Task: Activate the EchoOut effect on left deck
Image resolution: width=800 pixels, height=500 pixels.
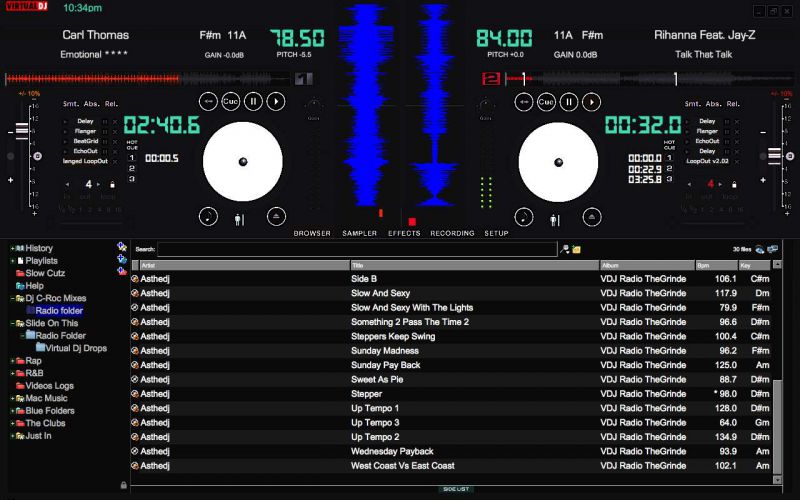Action: pyautogui.click(x=85, y=151)
